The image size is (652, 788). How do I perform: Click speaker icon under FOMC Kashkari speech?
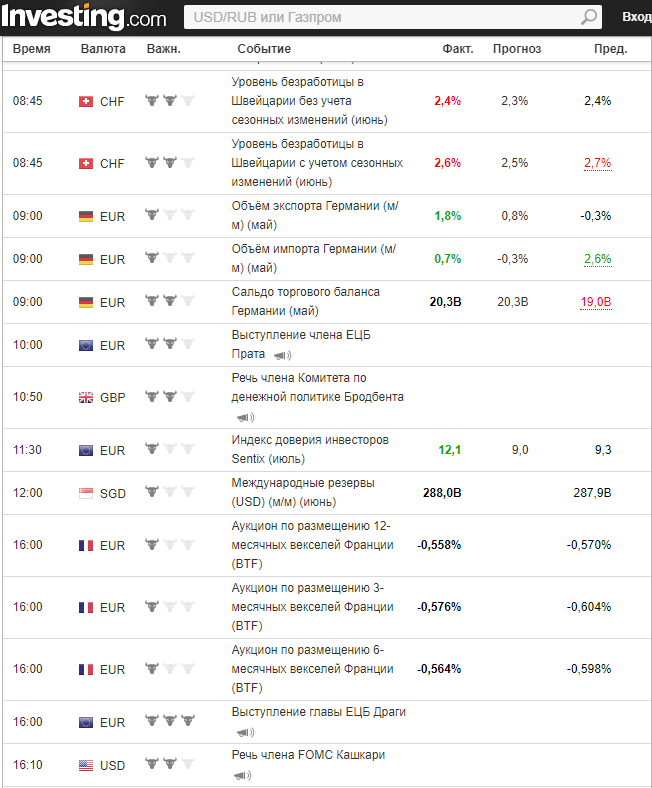click(245, 775)
